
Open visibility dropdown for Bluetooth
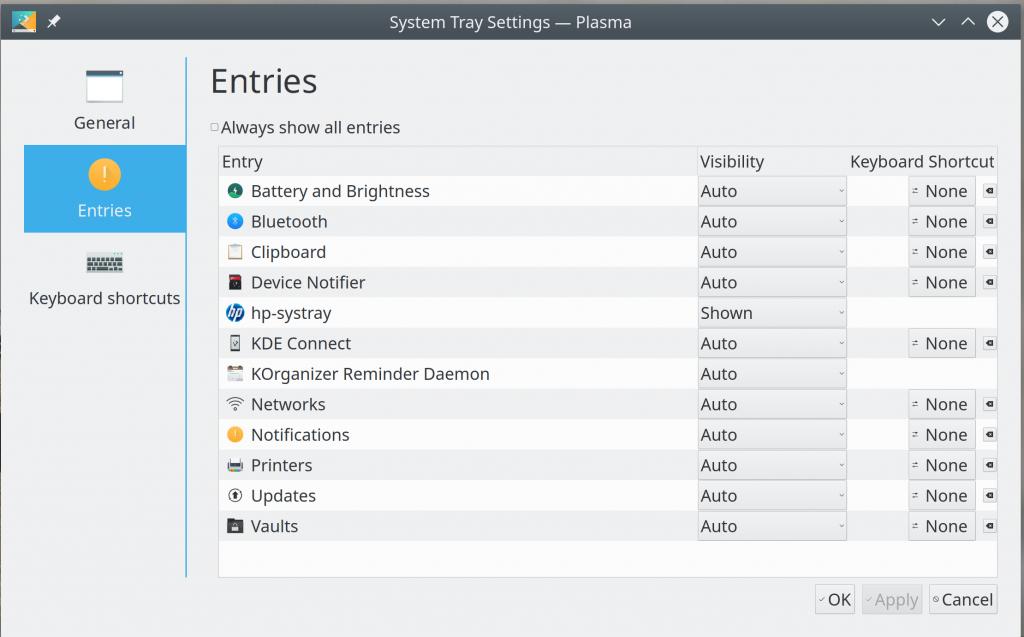click(772, 222)
